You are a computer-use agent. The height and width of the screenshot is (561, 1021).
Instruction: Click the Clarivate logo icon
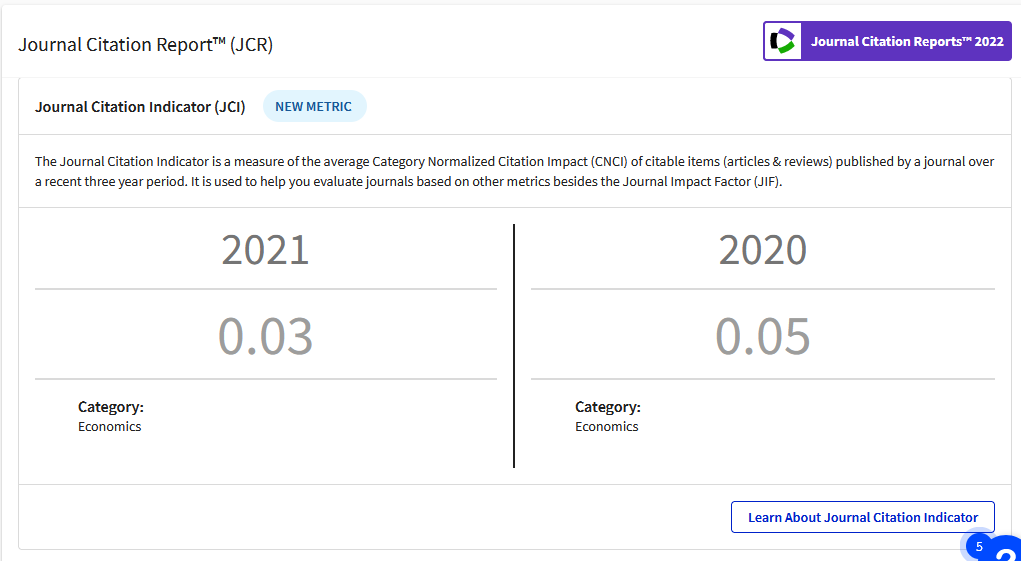(782, 41)
